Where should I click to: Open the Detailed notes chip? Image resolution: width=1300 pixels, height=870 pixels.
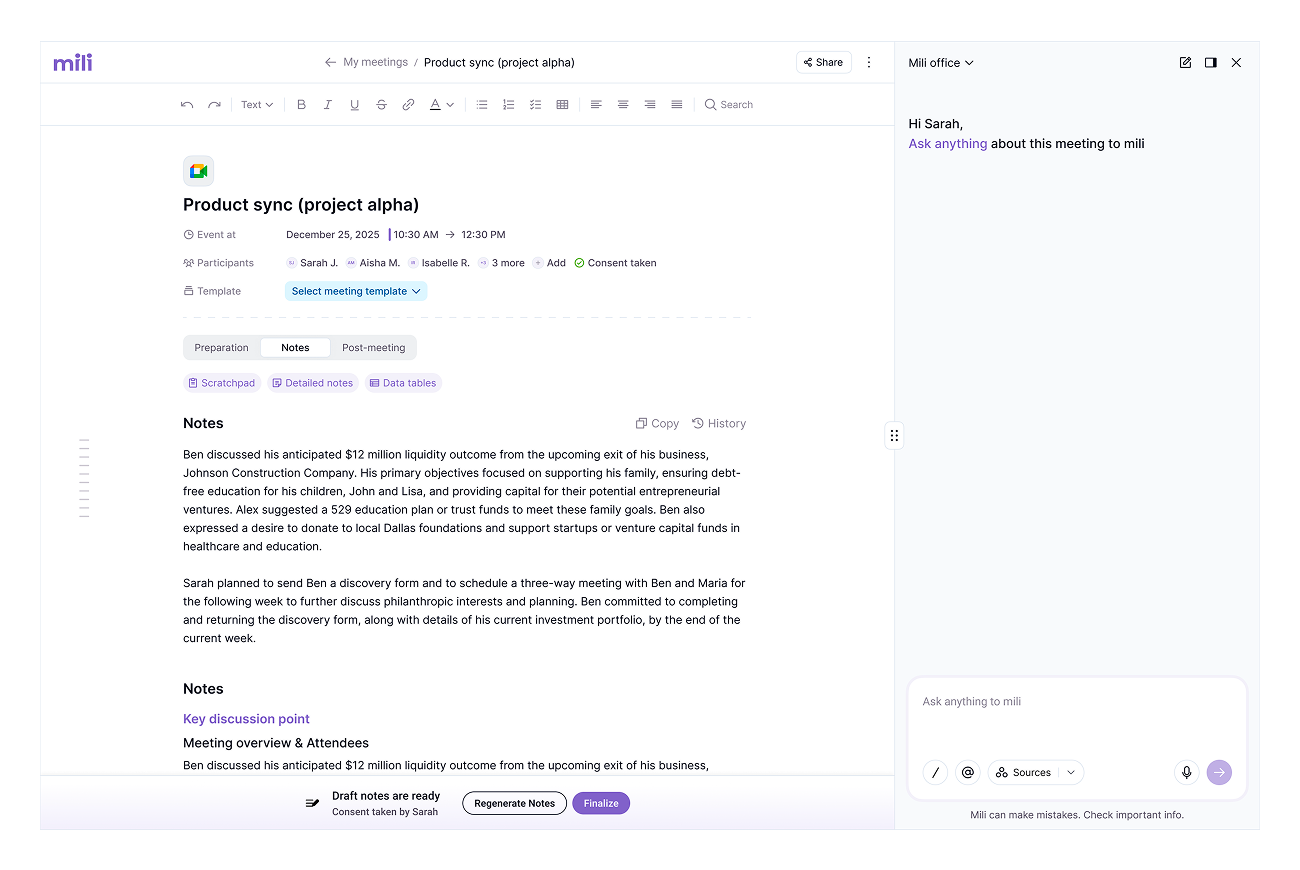click(x=312, y=383)
